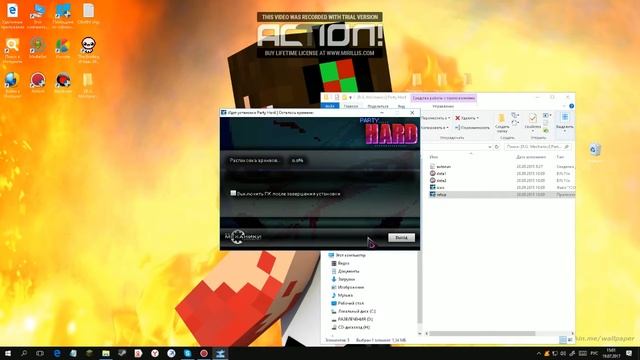Open the Файл tab in Explorer
Screen dimensions: 640x360
tap(330, 106)
